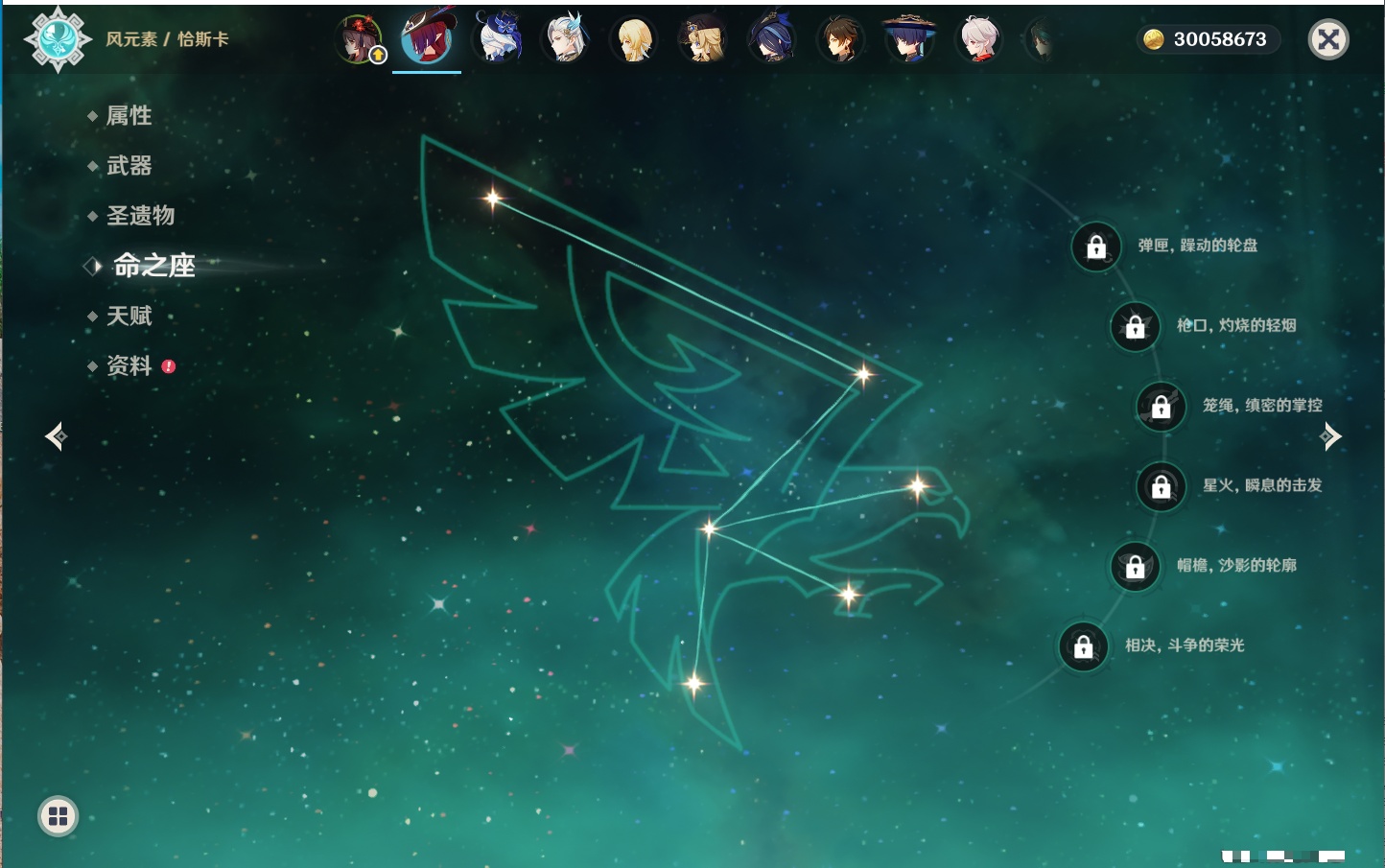
Task: Go to the previous character with left arrow
Action: click(56, 436)
